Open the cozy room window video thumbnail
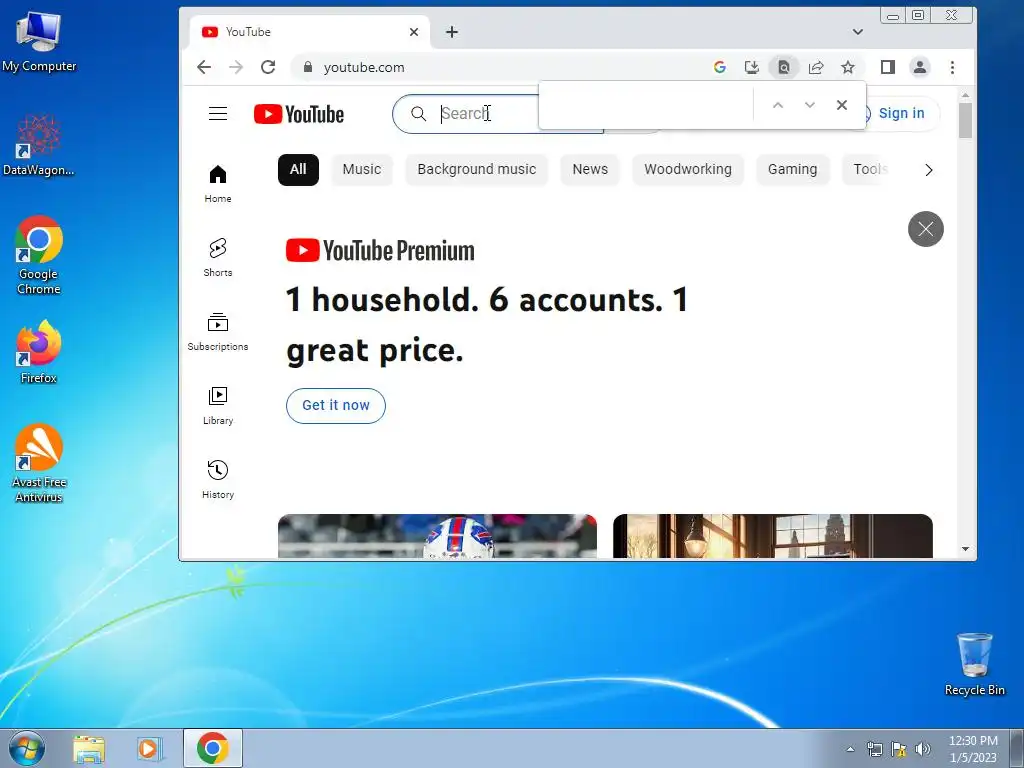 pos(773,536)
